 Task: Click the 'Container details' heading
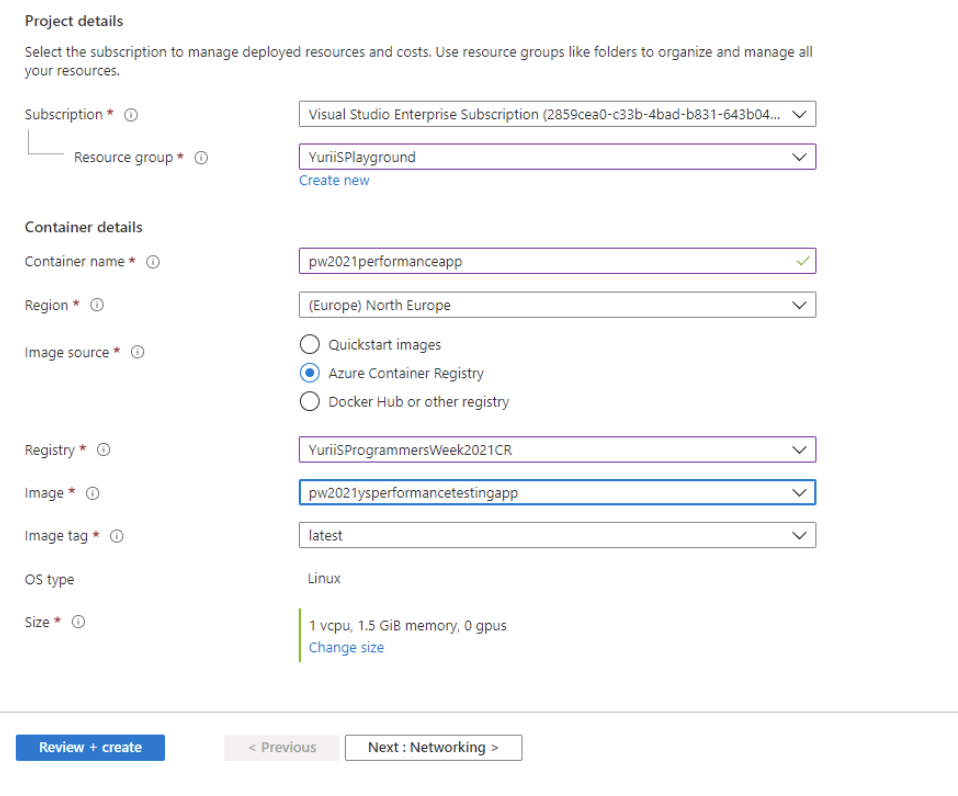click(84, 227)
